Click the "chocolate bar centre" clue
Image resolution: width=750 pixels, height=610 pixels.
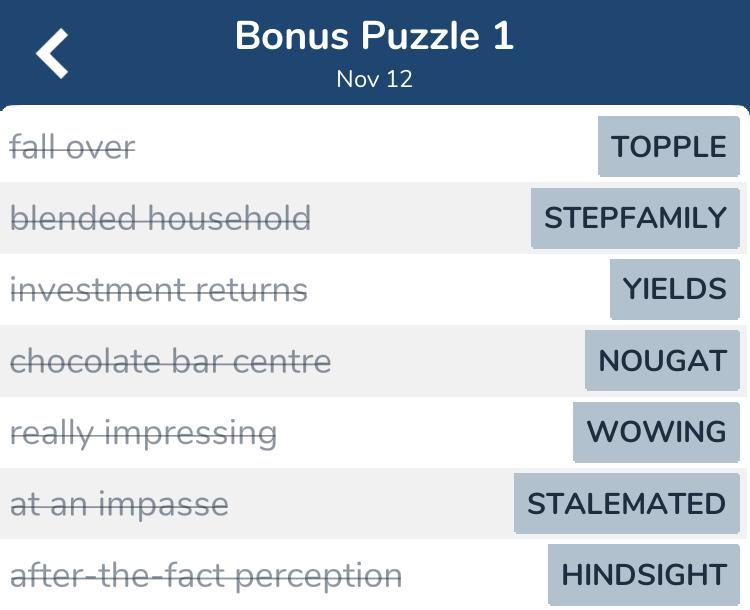(170, 361)
